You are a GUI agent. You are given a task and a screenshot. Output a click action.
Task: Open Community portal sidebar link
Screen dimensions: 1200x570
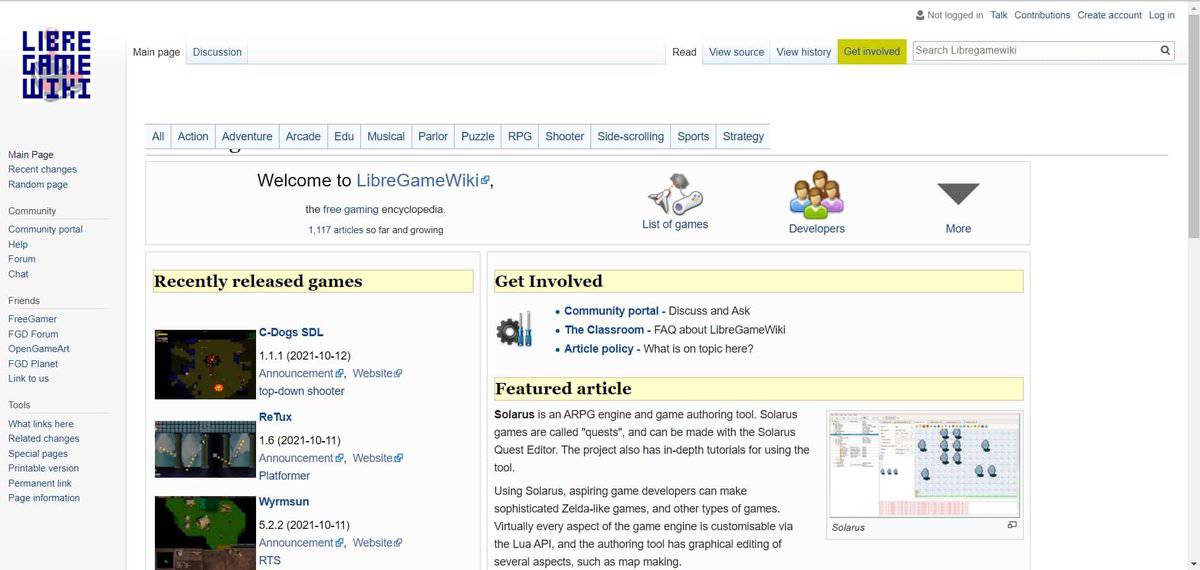tap(45, 229)
